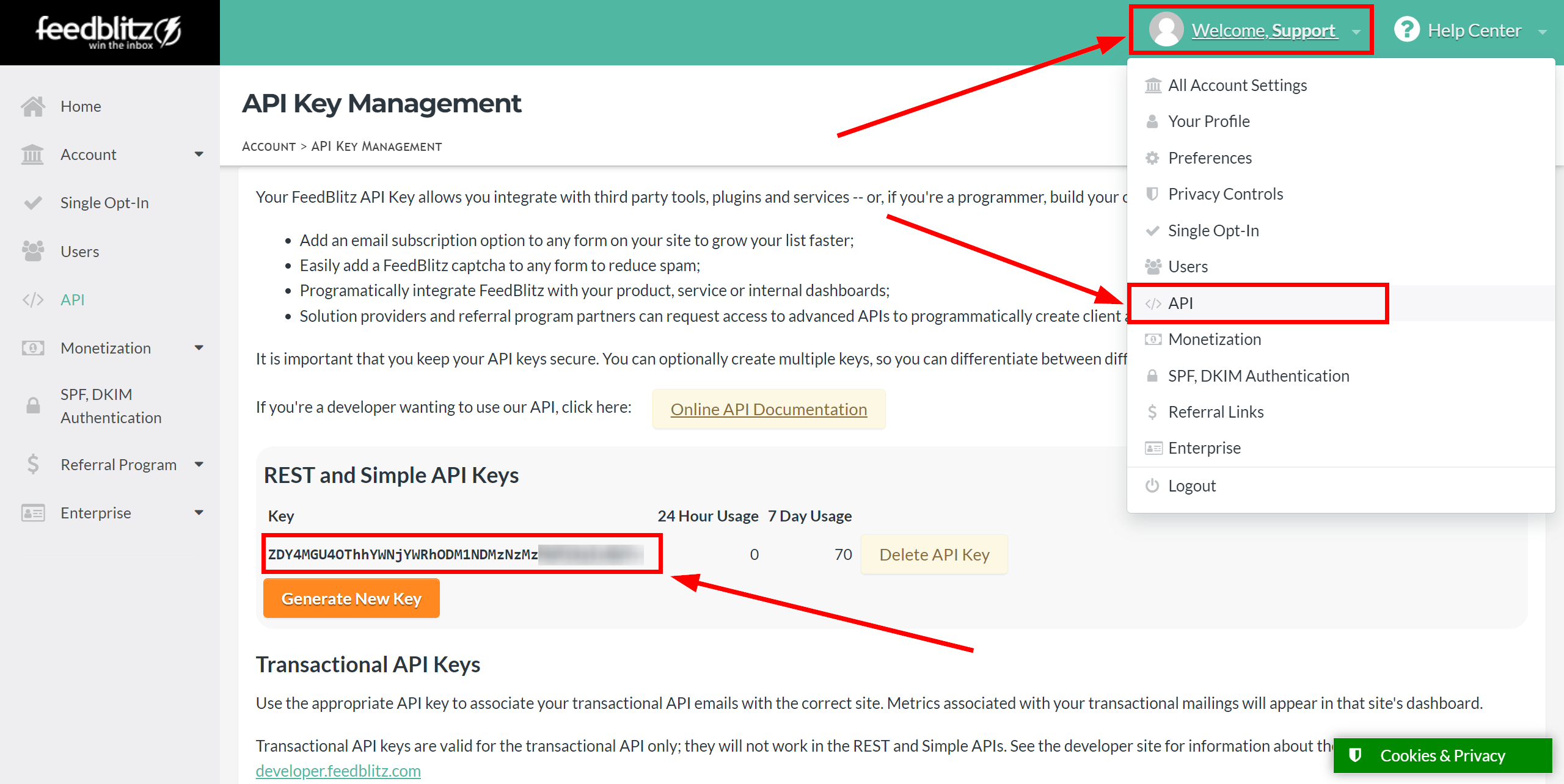Click the Account breadcrumb link
The height and width of the screenshot is (784, 1564).
point(269,147)
